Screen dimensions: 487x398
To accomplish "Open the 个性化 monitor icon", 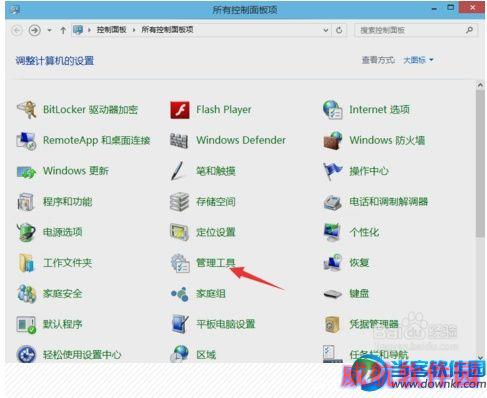I will (332, 232).
